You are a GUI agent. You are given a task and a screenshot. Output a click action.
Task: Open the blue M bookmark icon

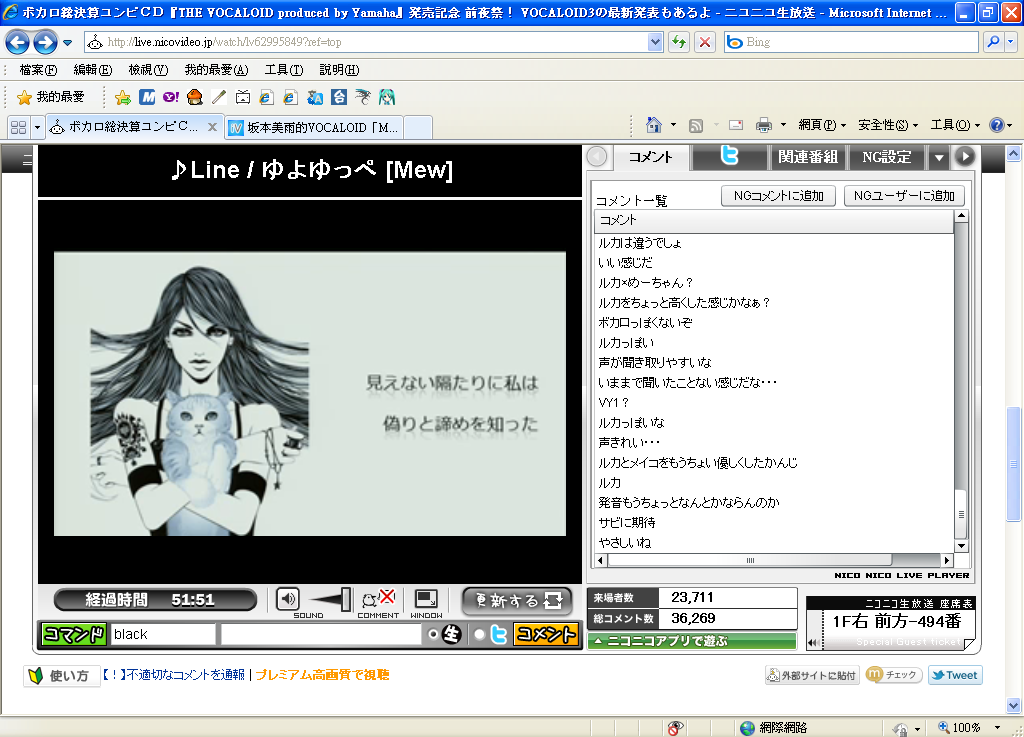pos(147,97)
